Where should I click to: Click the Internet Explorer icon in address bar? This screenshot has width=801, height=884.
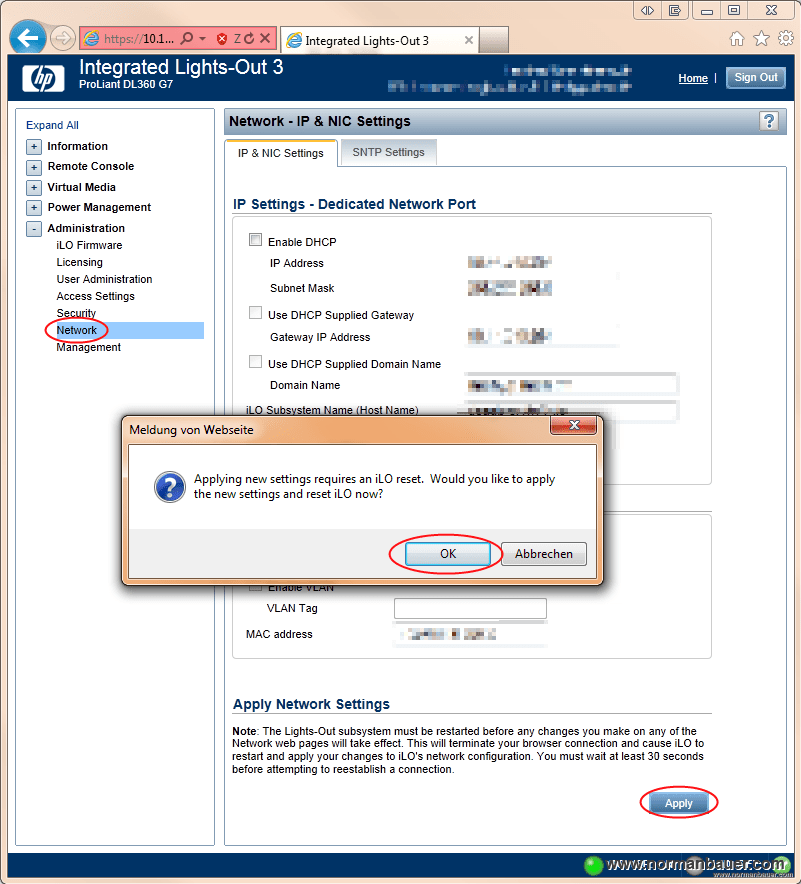pyautogui.click(x=91, y=38)
